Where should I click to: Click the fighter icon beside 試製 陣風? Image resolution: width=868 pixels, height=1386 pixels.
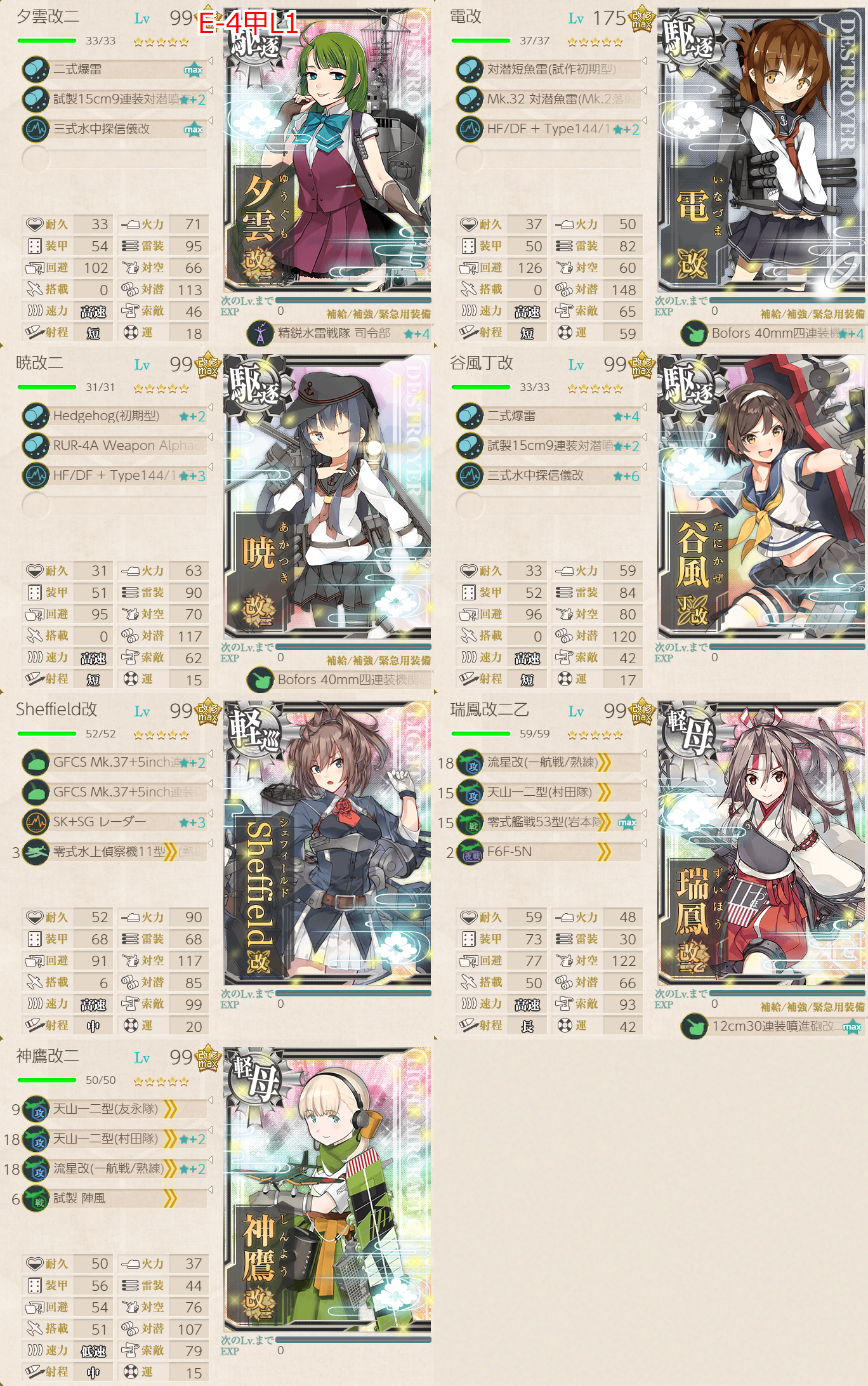[x=36, y=1199]
